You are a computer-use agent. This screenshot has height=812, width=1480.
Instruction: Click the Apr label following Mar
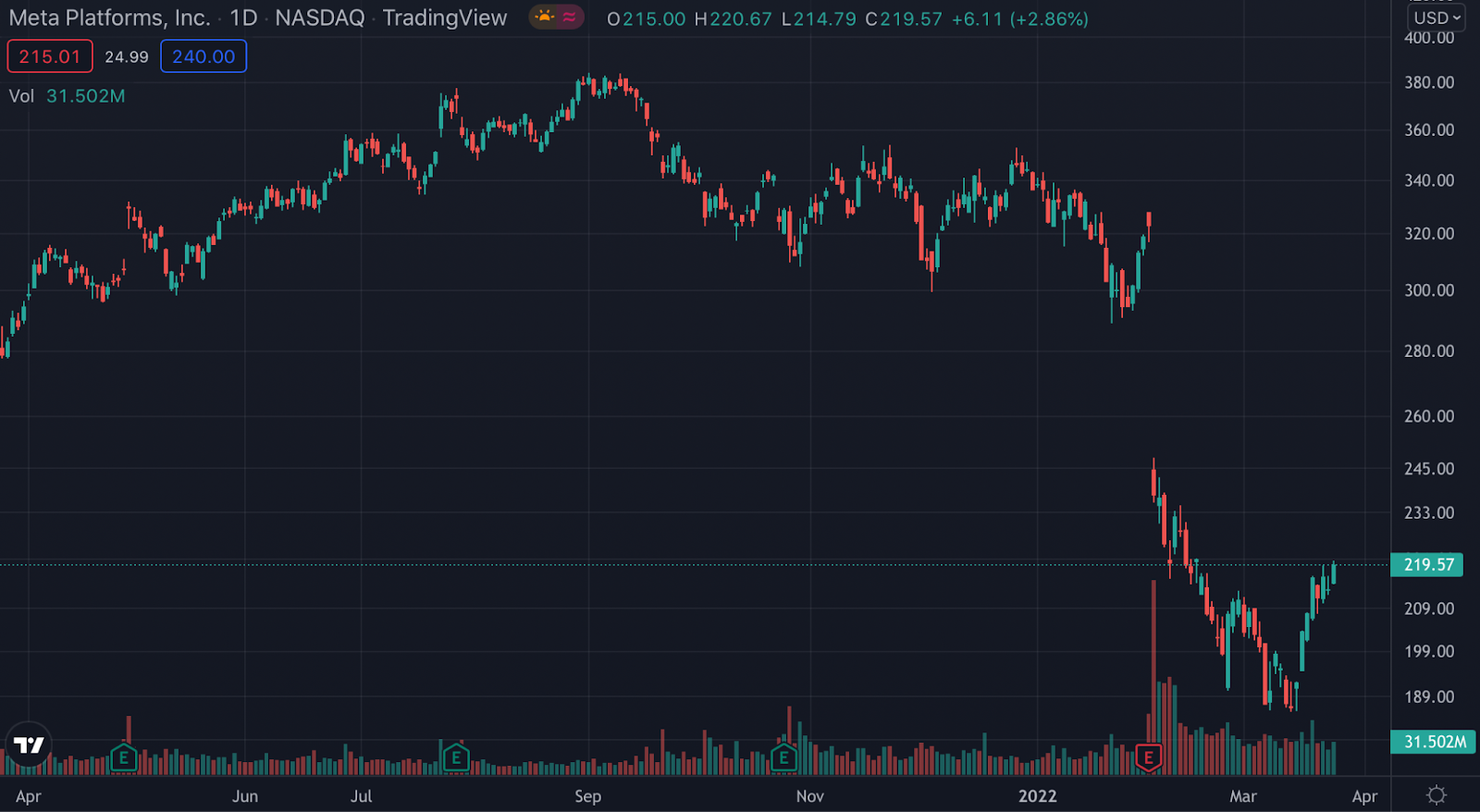pyautogui.click(x=1364, y=796)
